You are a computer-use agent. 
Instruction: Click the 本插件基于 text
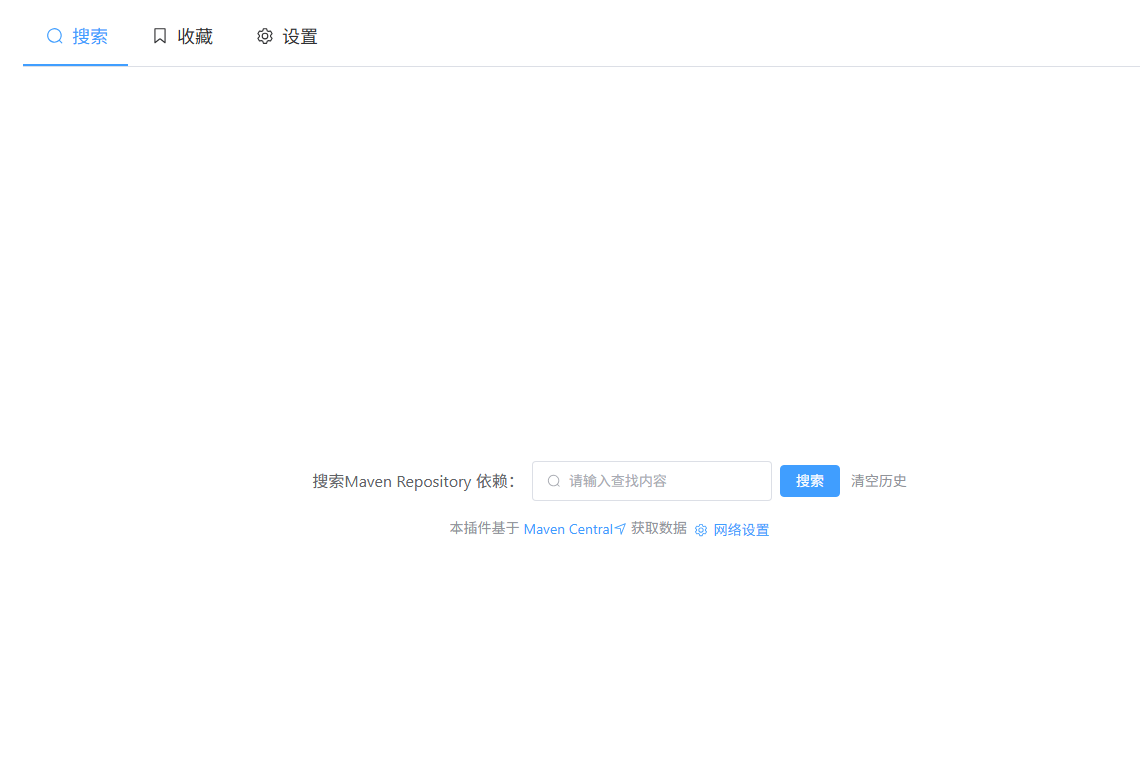pos(484,529)
